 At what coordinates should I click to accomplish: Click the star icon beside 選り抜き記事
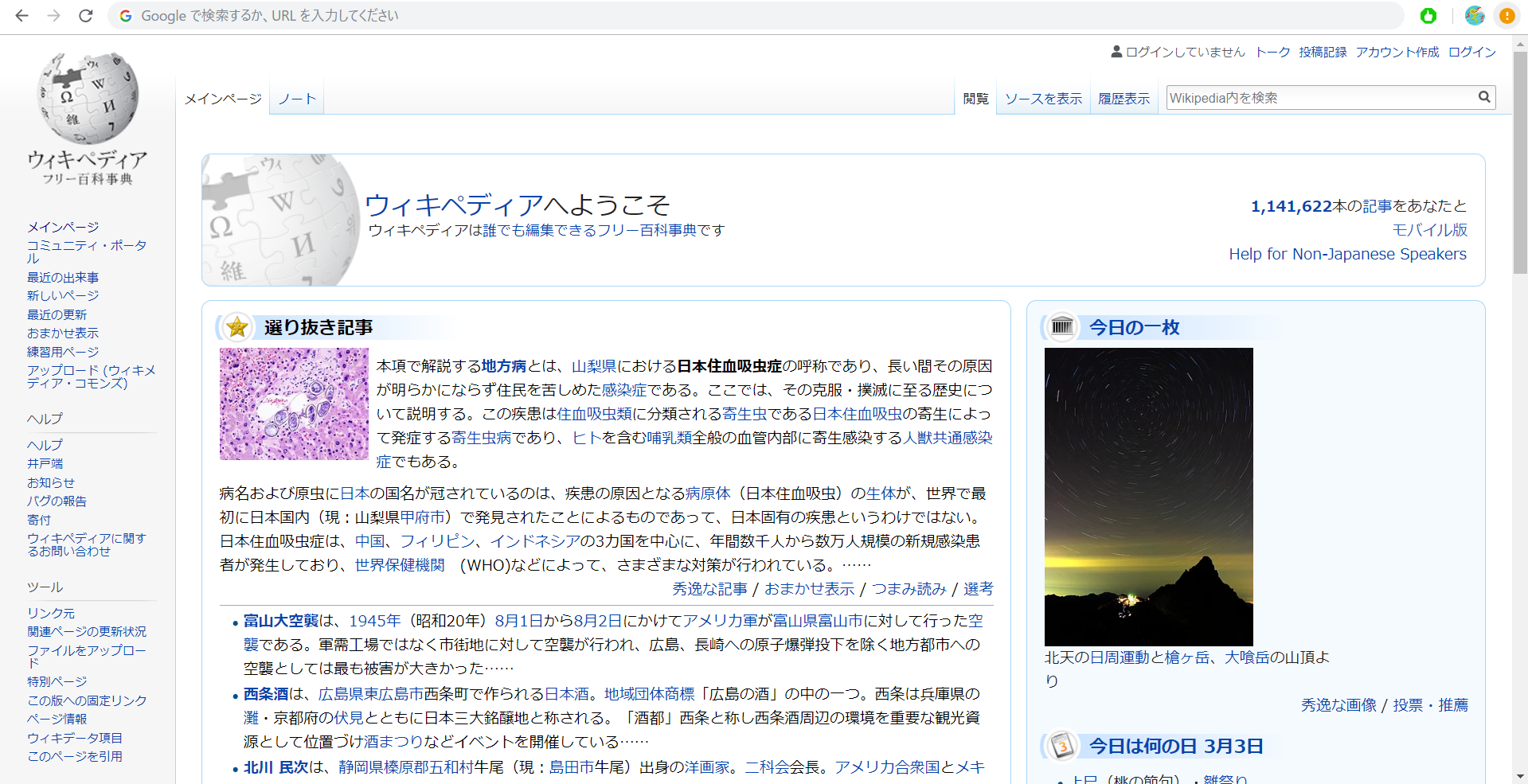[x=236, y=327]
